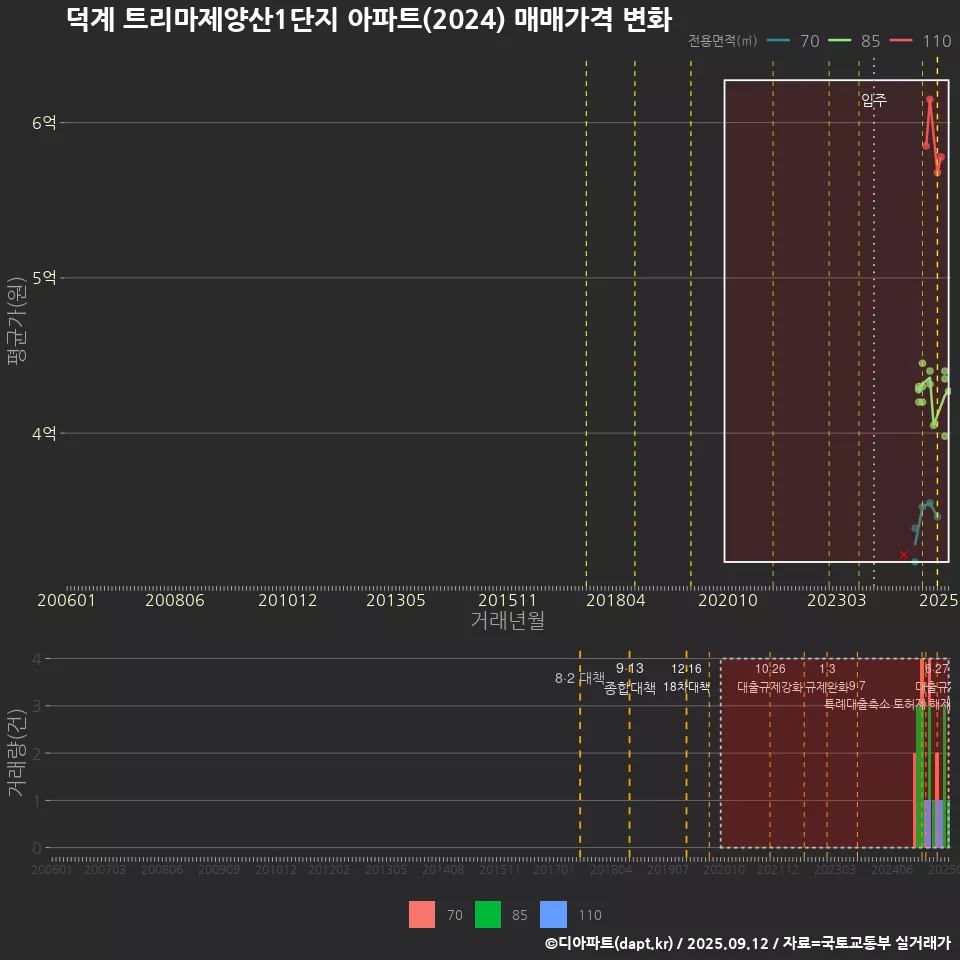Click the 4억 price axis label

pos(44,433)
